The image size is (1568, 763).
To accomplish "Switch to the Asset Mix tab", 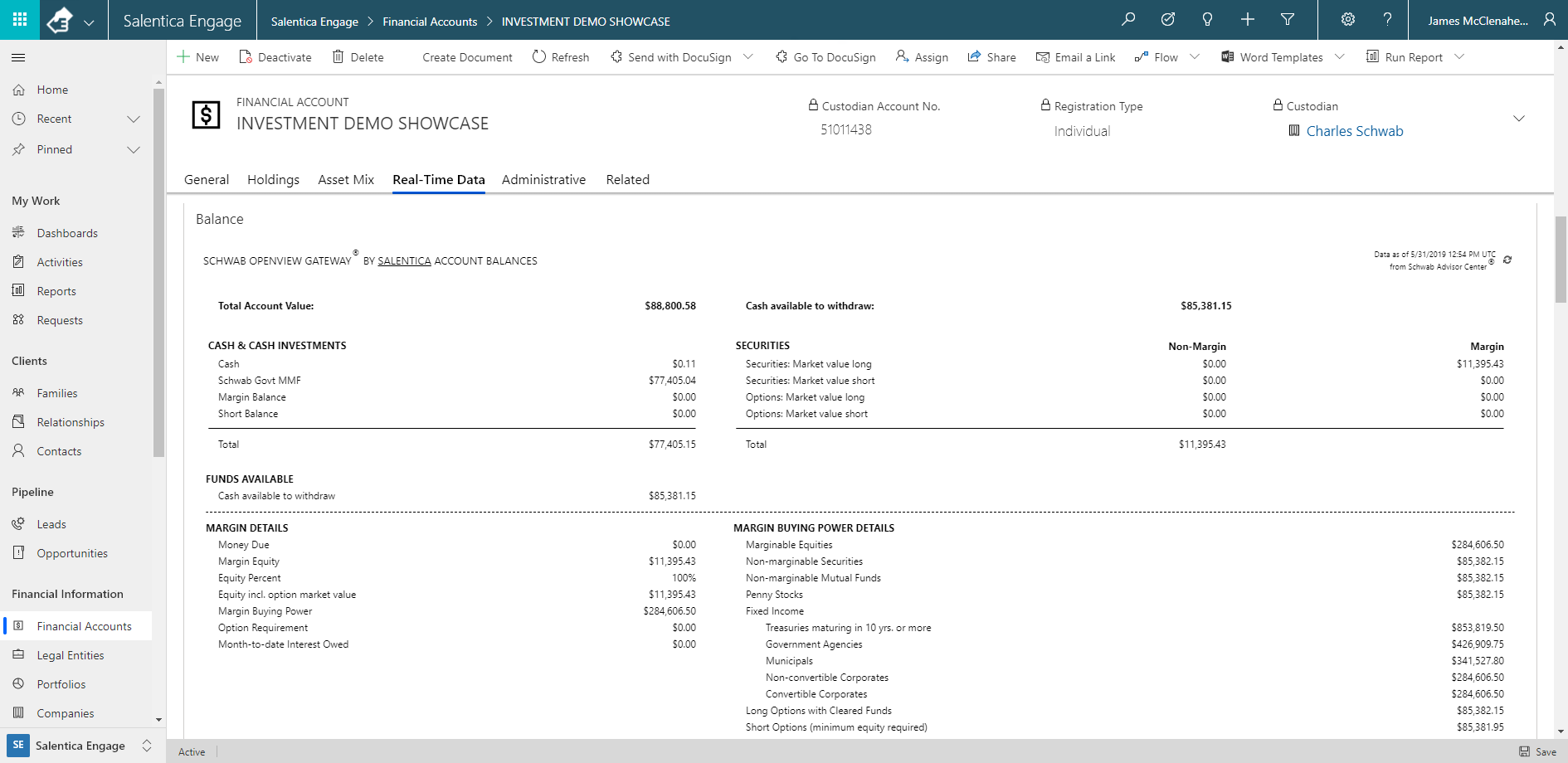I will tap(346, 180).
